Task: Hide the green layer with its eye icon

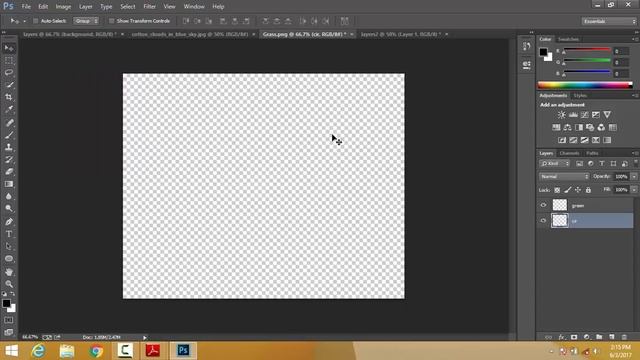Action: click(543, 205)
